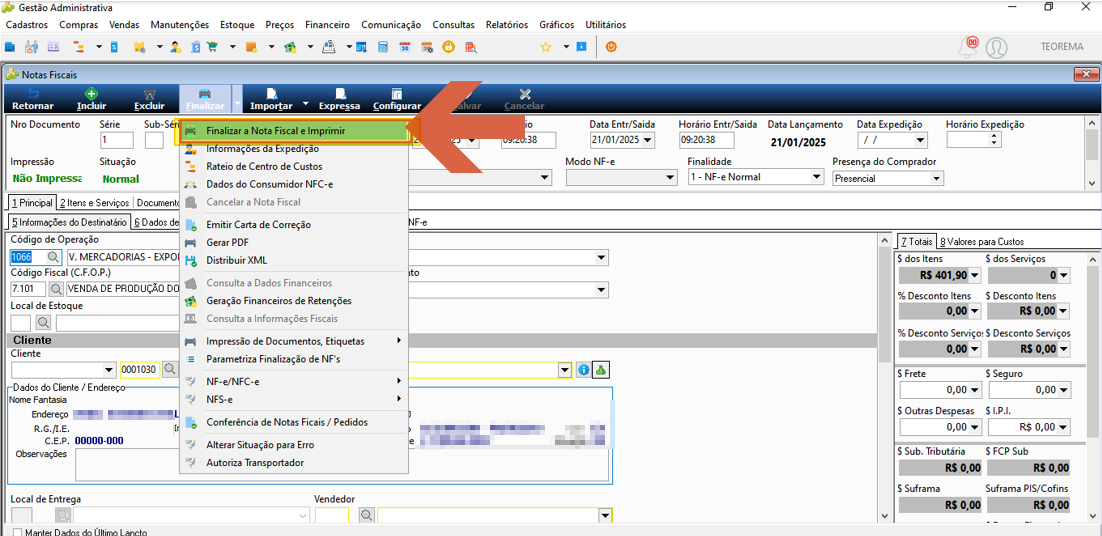Expand the Importar button dropdown arrow
The height and width of the screenshot is (536, 1102).
[306, 104]
